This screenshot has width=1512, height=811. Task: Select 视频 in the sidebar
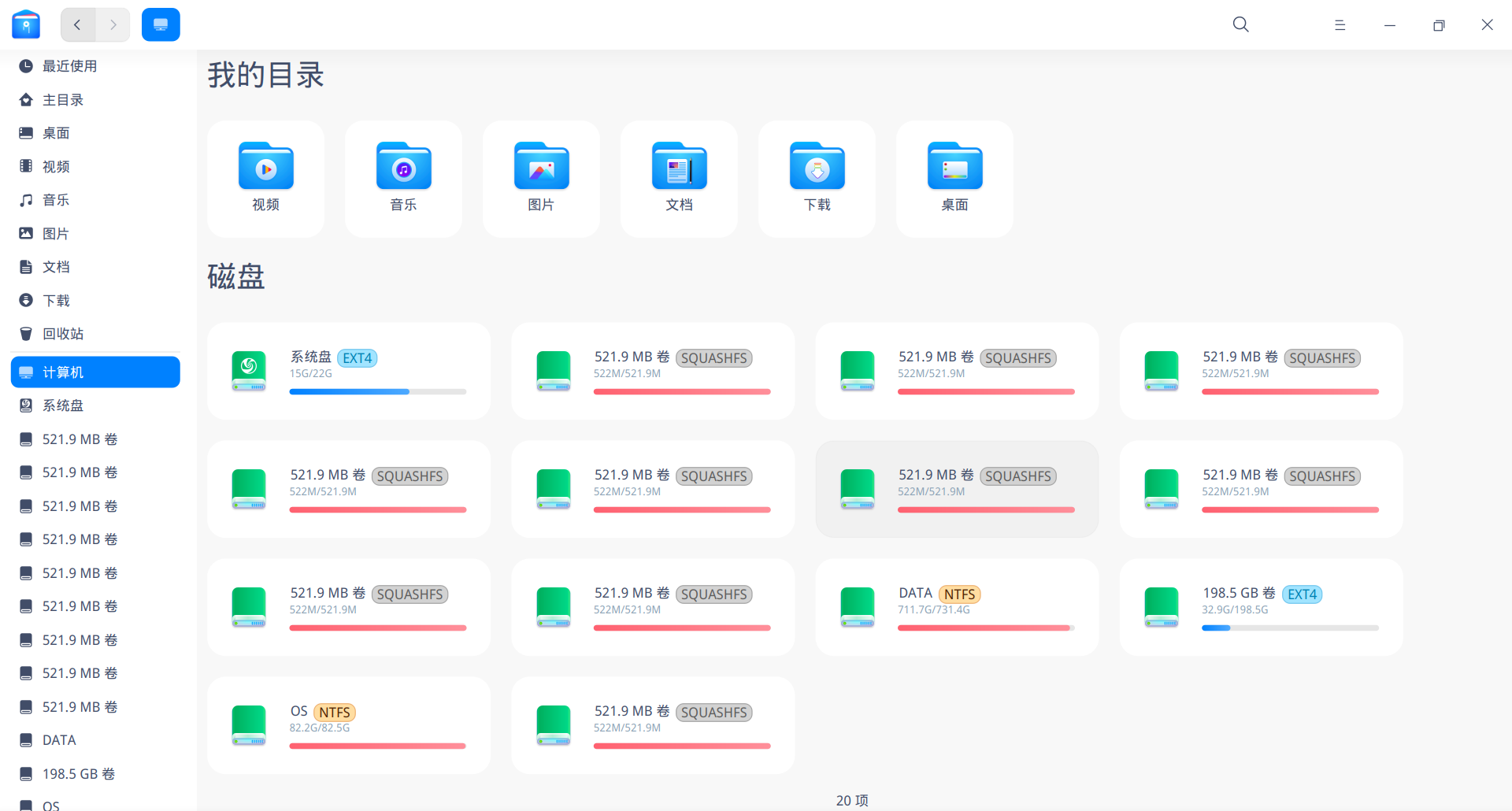point(95,167)
